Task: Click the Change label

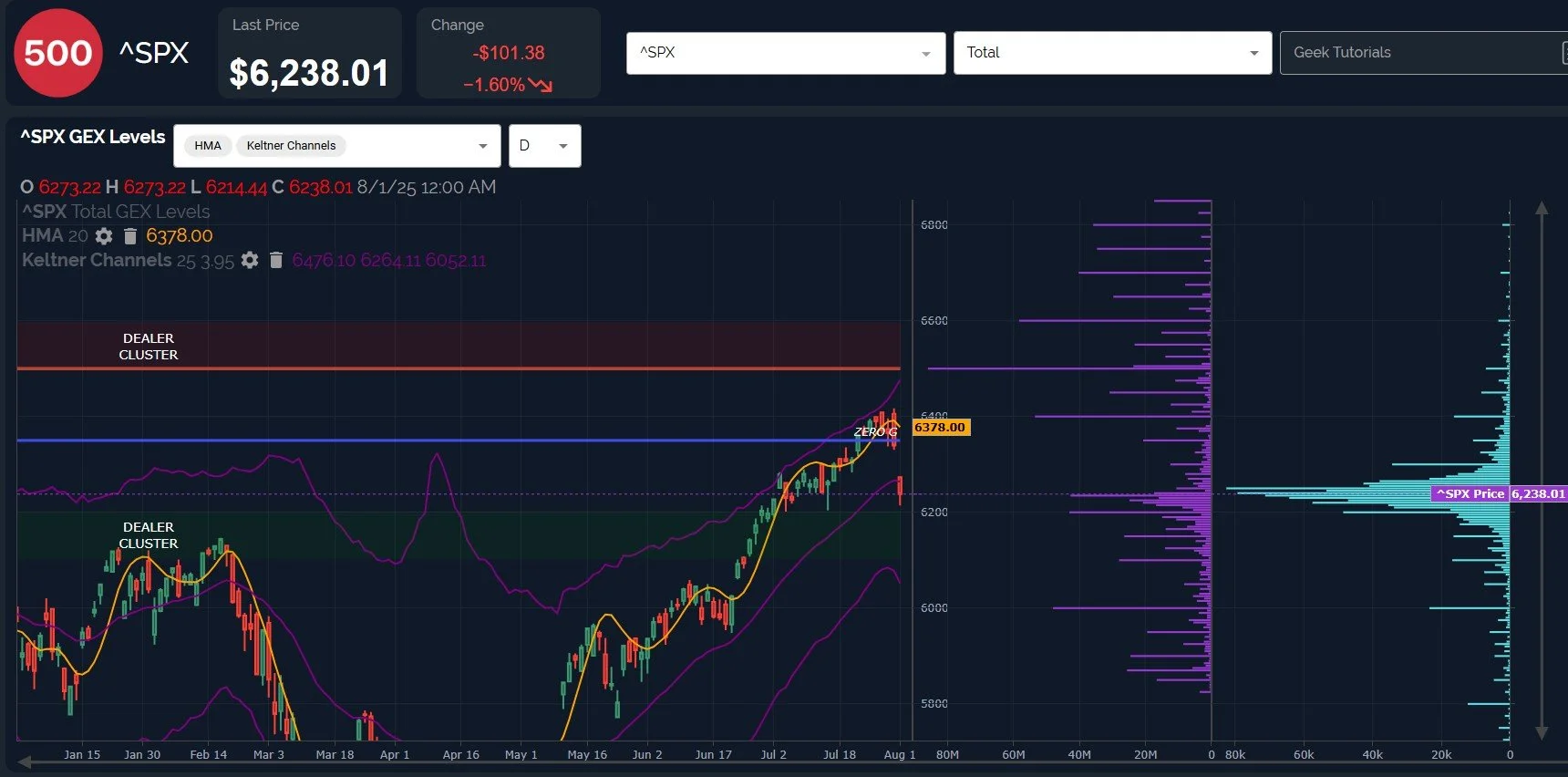Action: click(x=458, y=26)
